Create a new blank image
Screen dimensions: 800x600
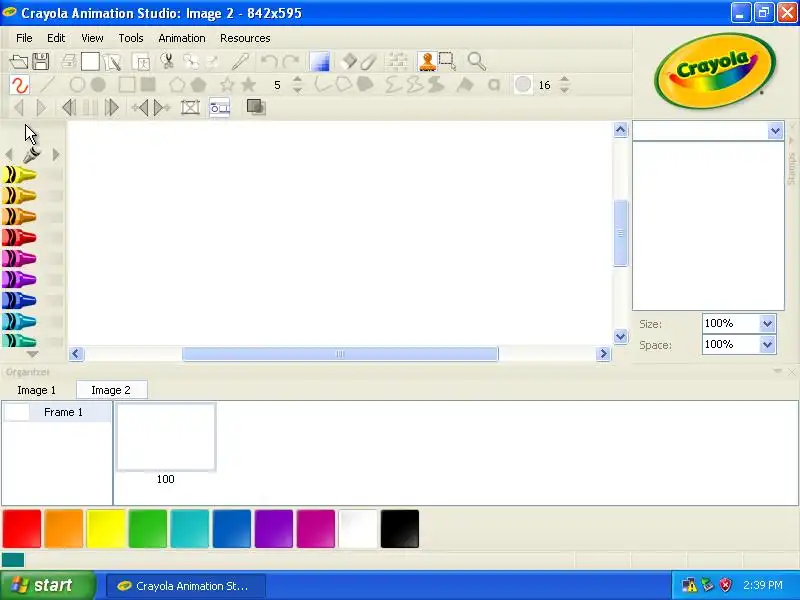pos(90,62)
